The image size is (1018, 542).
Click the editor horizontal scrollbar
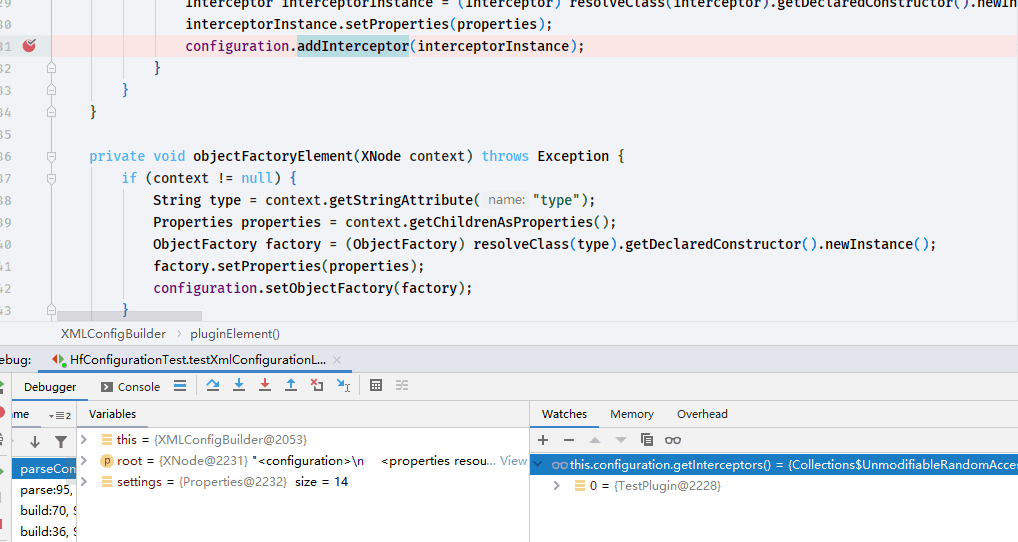pyautogui.click(x=129, y=316)
